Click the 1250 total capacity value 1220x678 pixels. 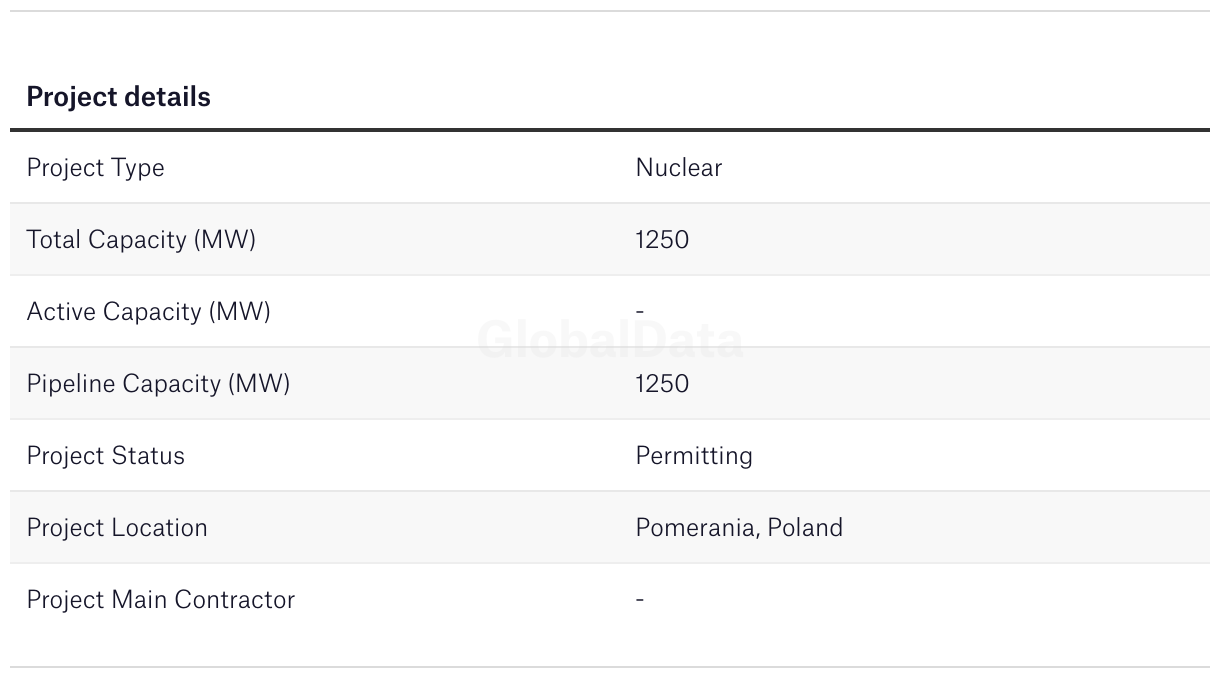pyautogui.click(x=662, y=240)
